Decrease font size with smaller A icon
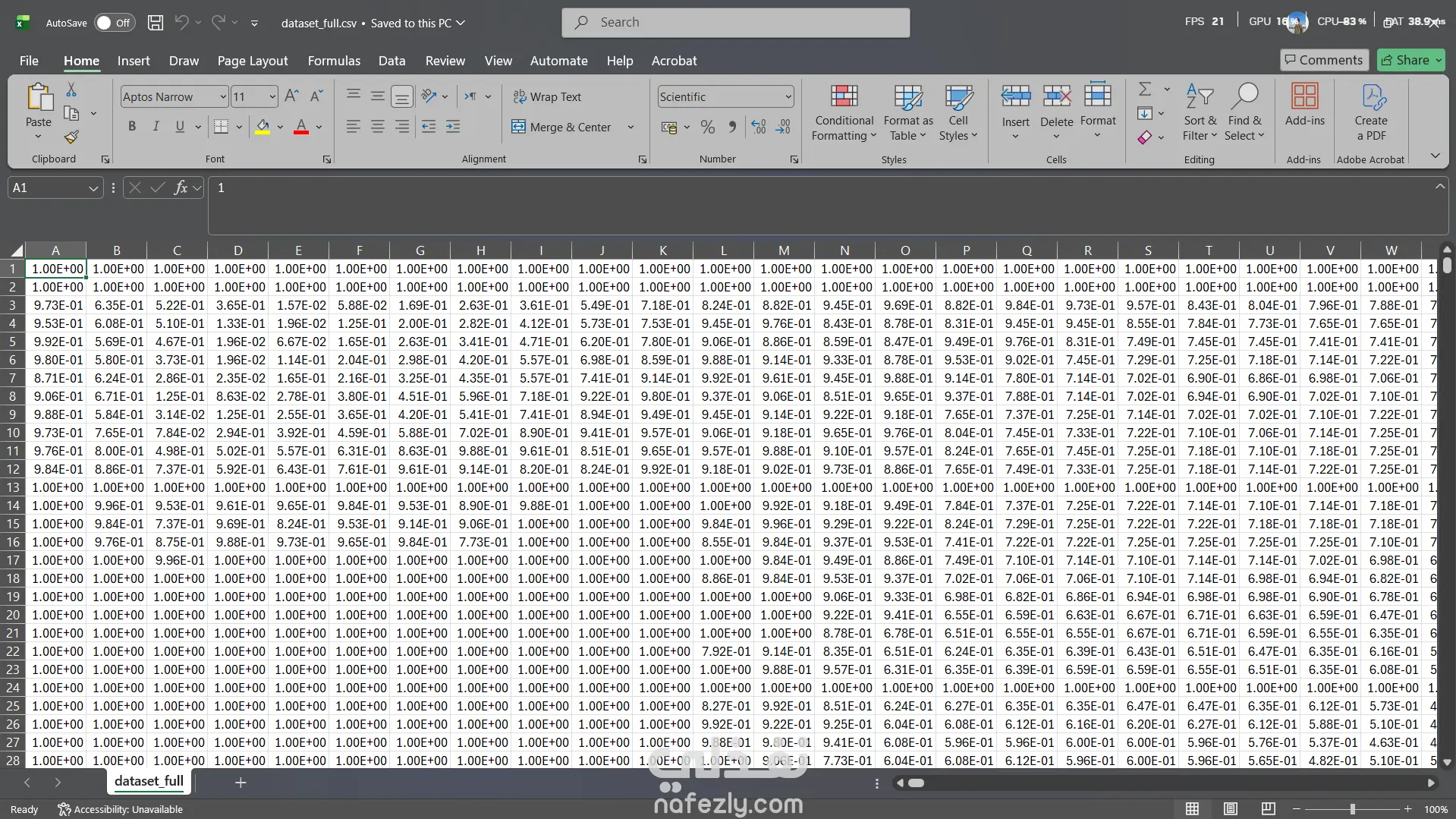This screenshot has width=1456, height=819. (x=317, y=96)
